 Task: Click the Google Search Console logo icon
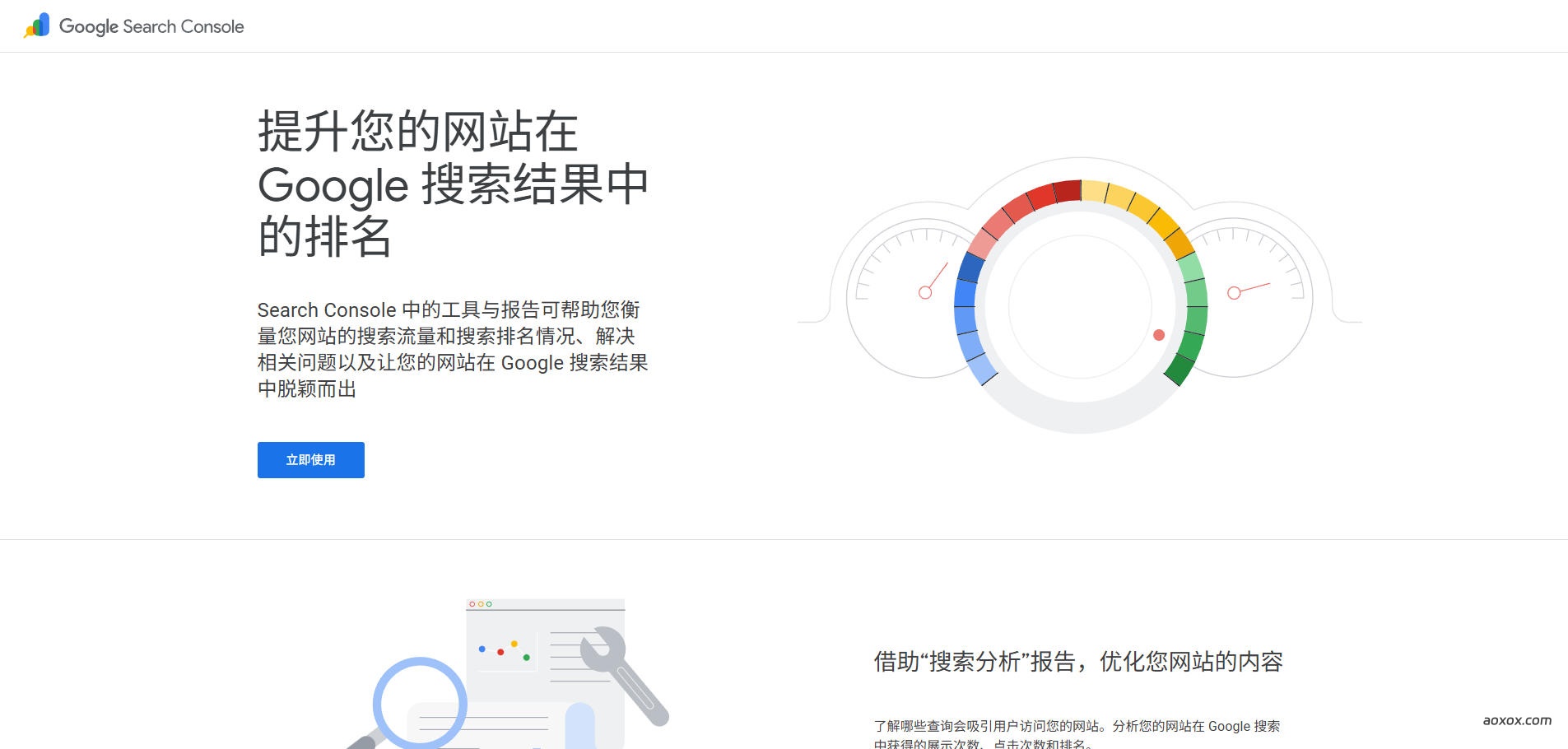coord(37,26)
